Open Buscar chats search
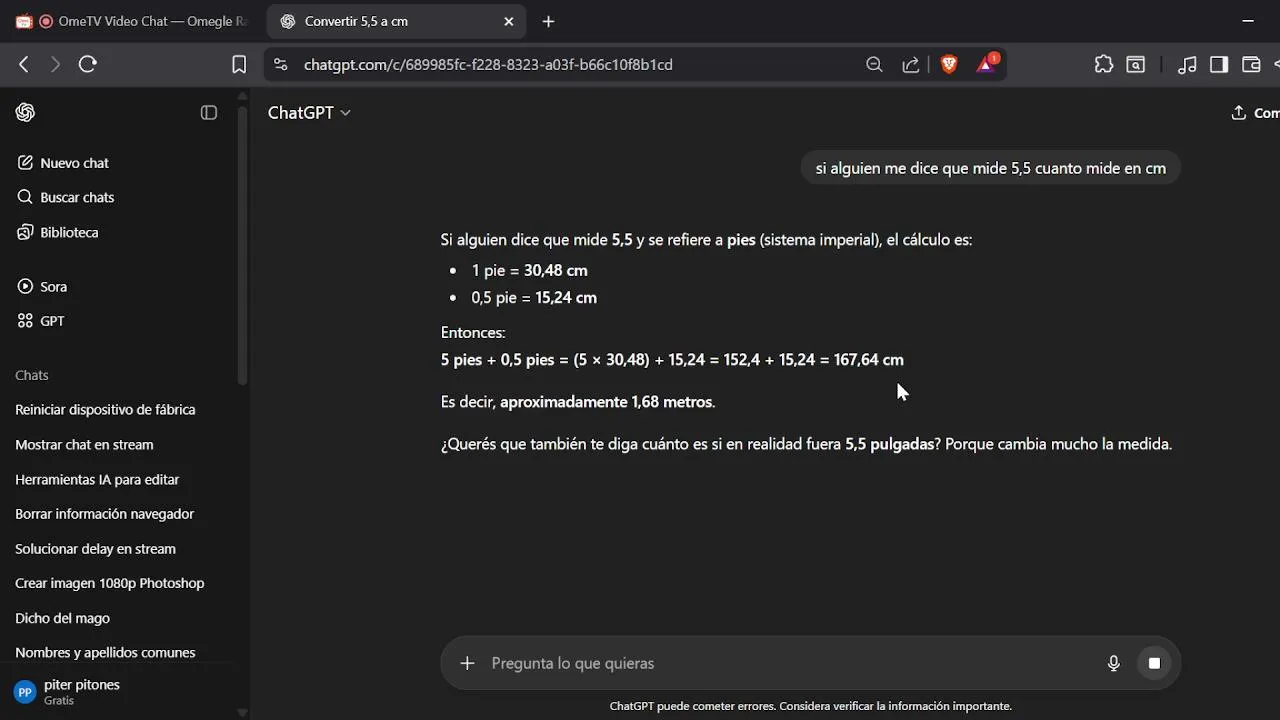The width and height of the screenshot is (1280, 720). (66, 197)
